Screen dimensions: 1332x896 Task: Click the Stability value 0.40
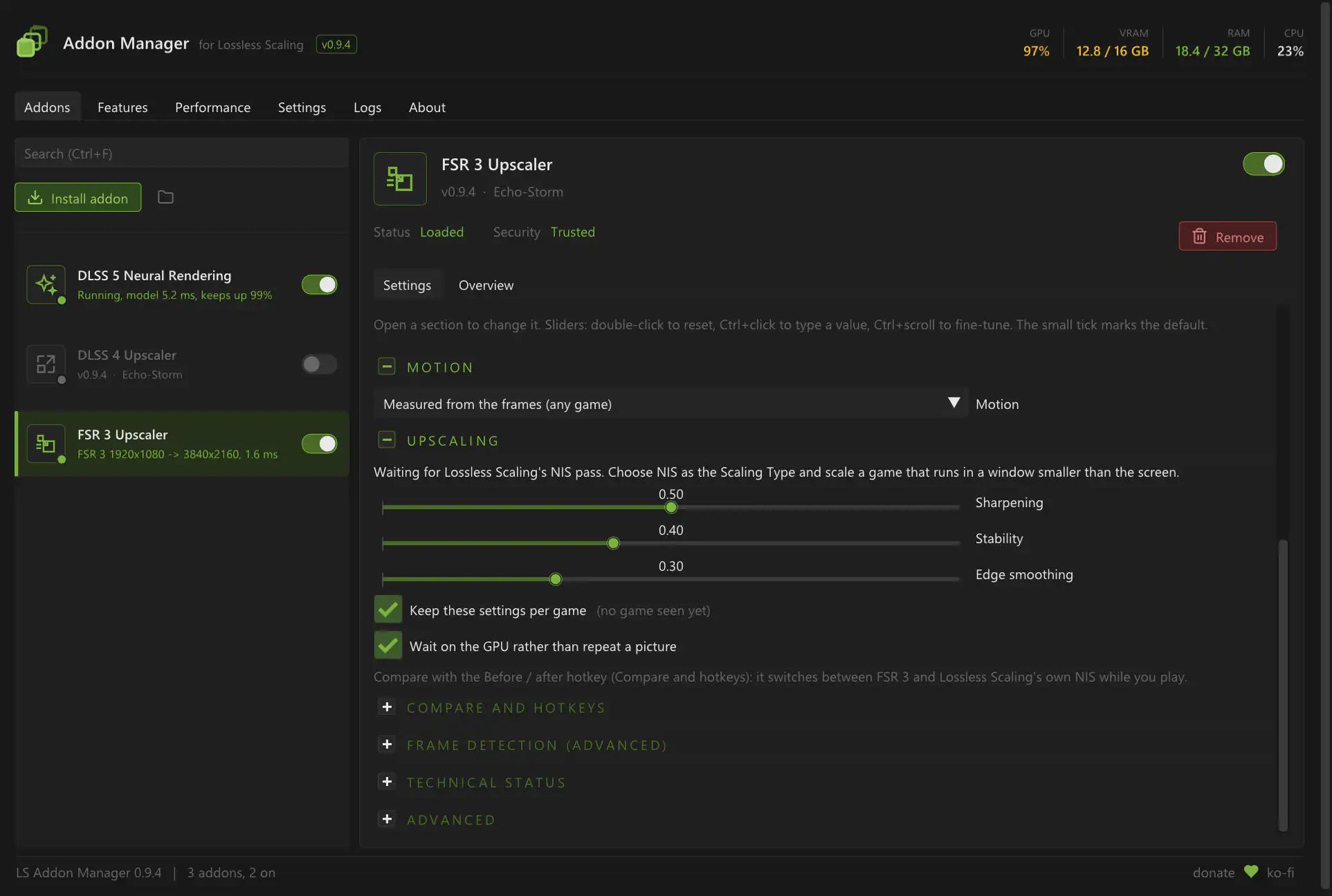point(670,530)
